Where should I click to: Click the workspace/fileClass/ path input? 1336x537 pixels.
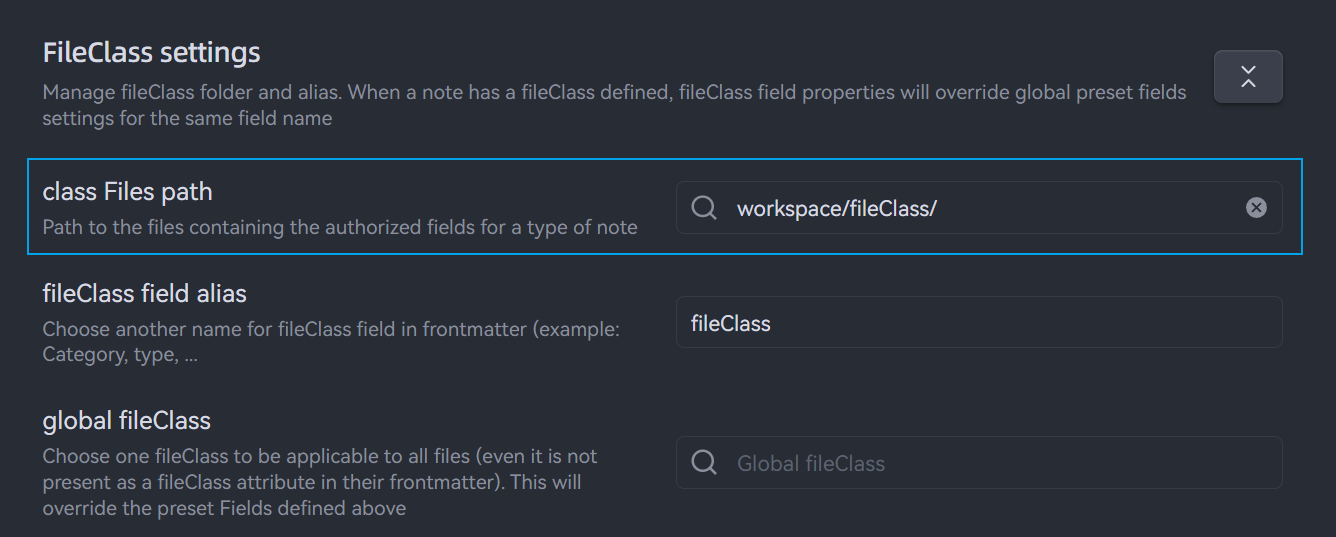coord(980,208)
